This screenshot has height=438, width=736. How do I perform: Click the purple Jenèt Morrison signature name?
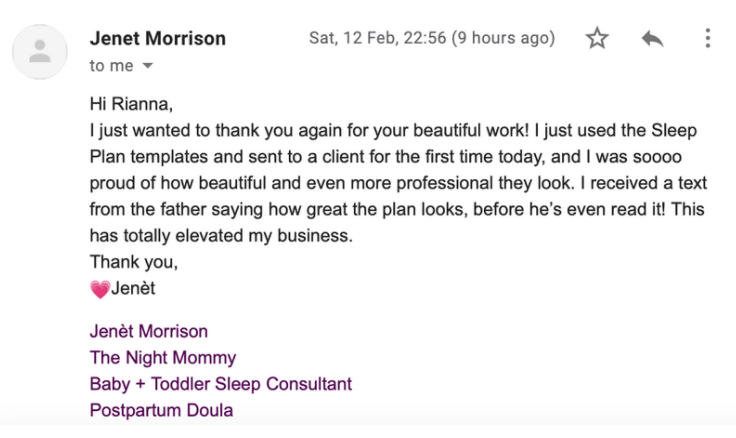pyautogui.click(x=149, y=331)
